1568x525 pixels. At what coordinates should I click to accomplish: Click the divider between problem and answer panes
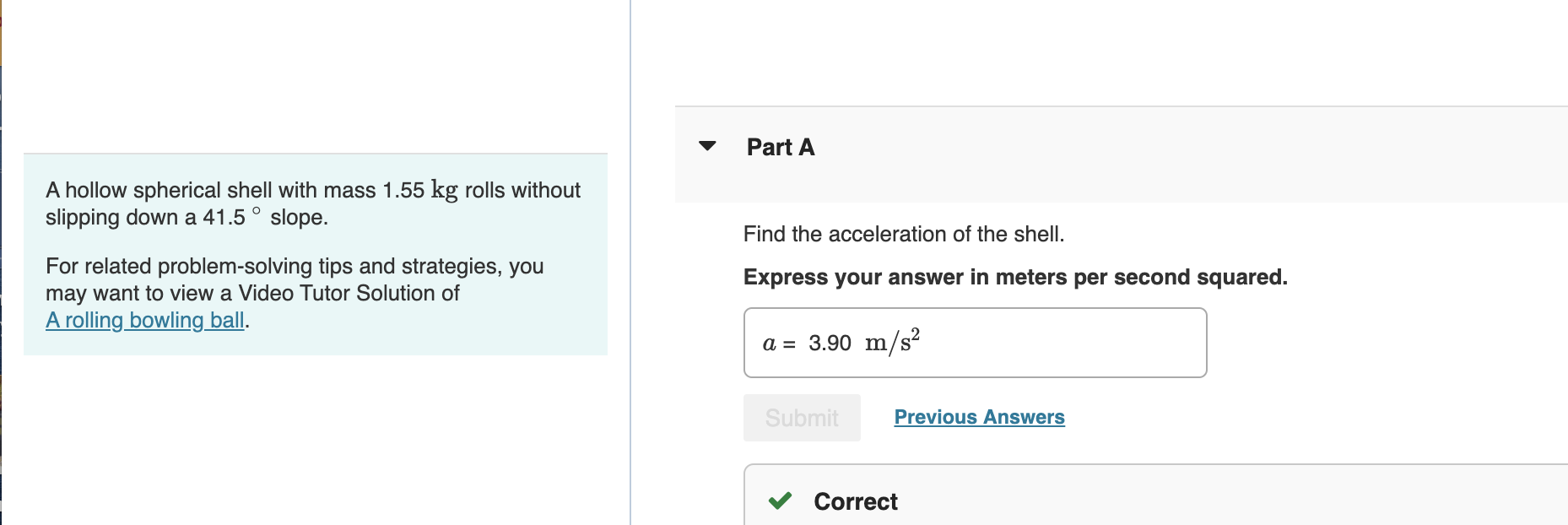click(x=632, y=262)
